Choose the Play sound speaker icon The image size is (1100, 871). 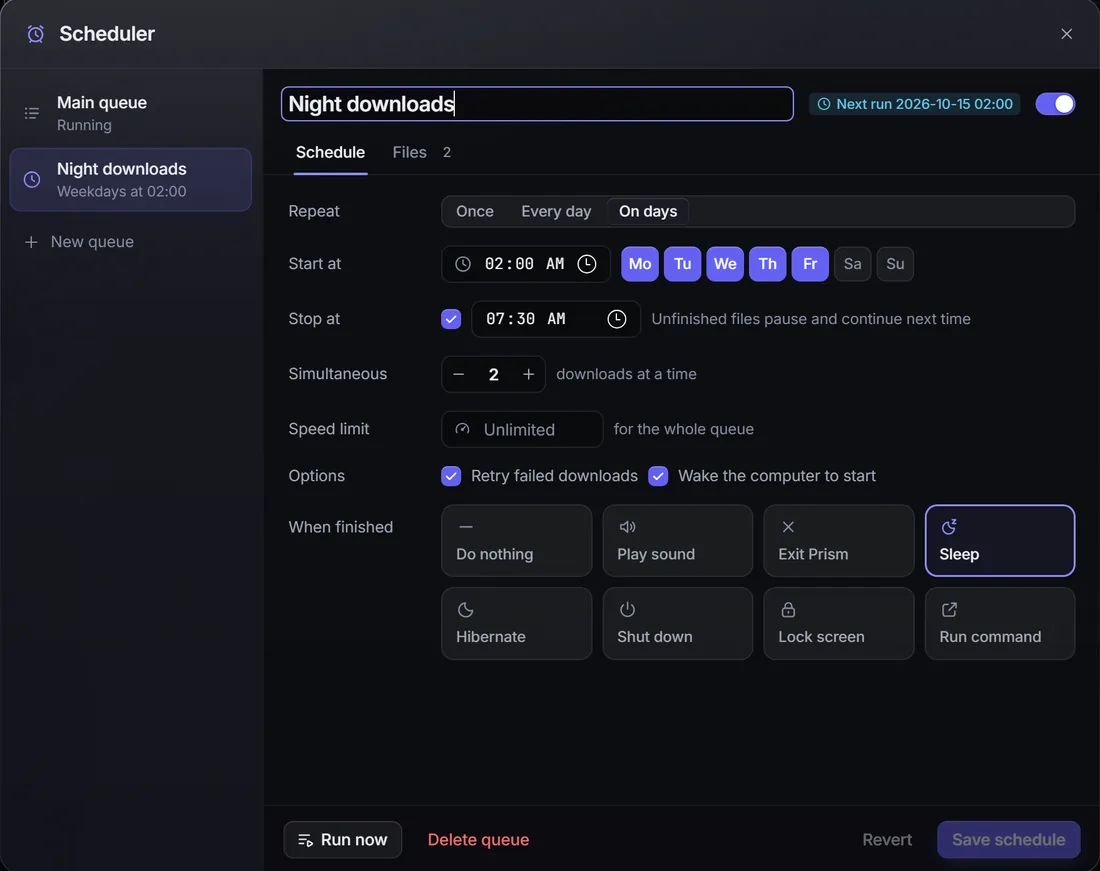[627, 527]
